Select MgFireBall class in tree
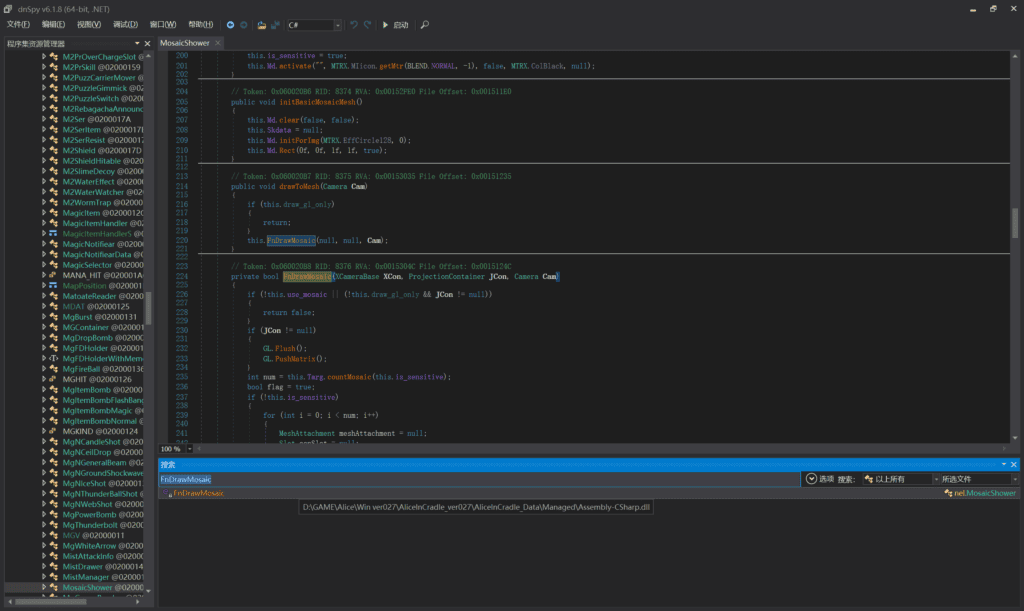The width and height of the screenshot is (1024, 611). point(103,369)
